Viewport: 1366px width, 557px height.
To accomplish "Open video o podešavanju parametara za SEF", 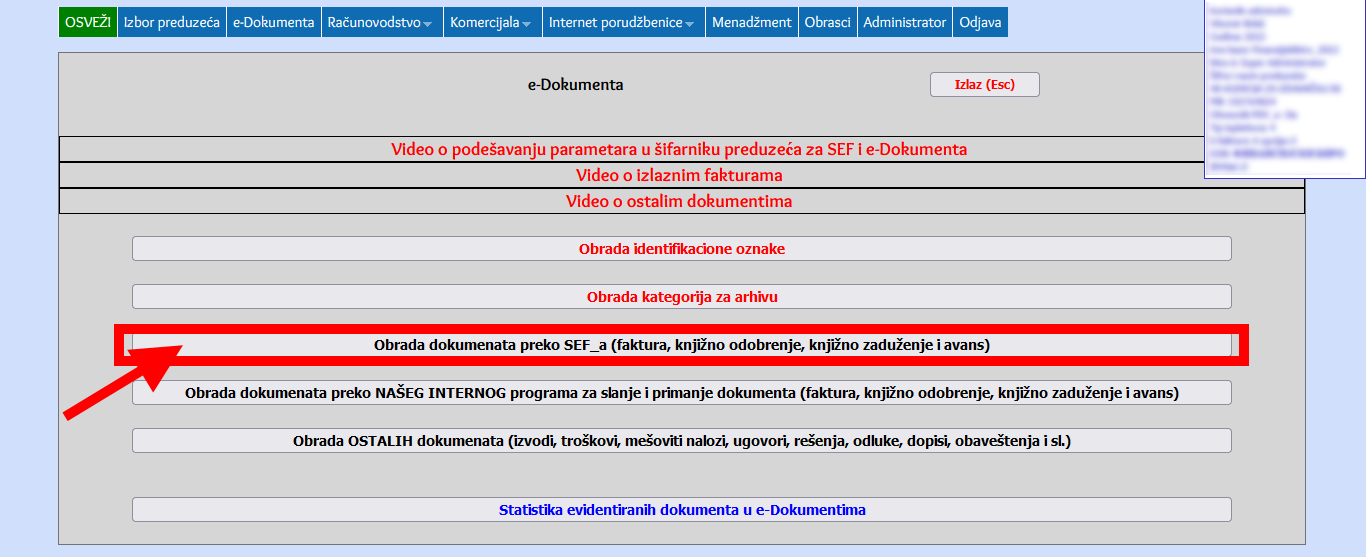I will point(679,149).
